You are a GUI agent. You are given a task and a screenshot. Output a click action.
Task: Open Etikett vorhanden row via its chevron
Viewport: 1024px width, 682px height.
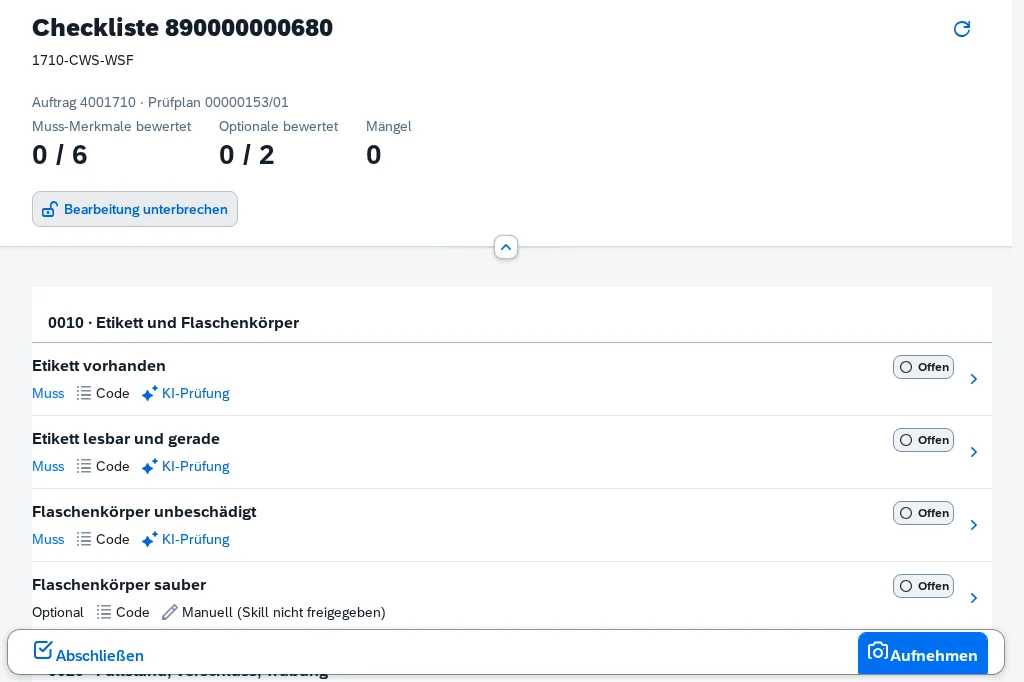(x=974, y=379)
